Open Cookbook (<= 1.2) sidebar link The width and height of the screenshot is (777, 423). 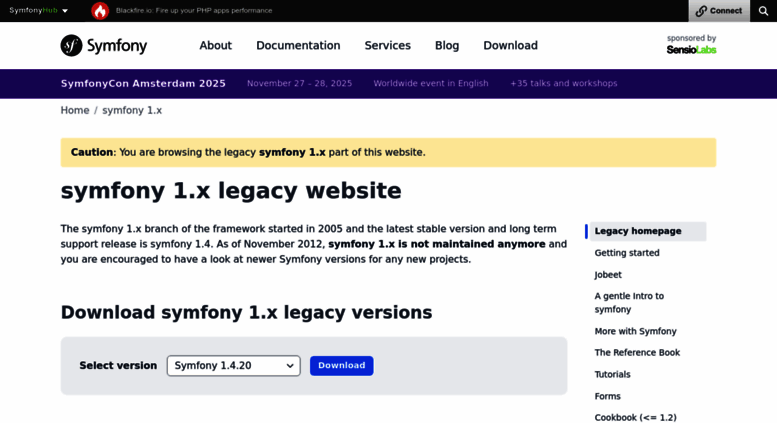(x=635, y=418)
